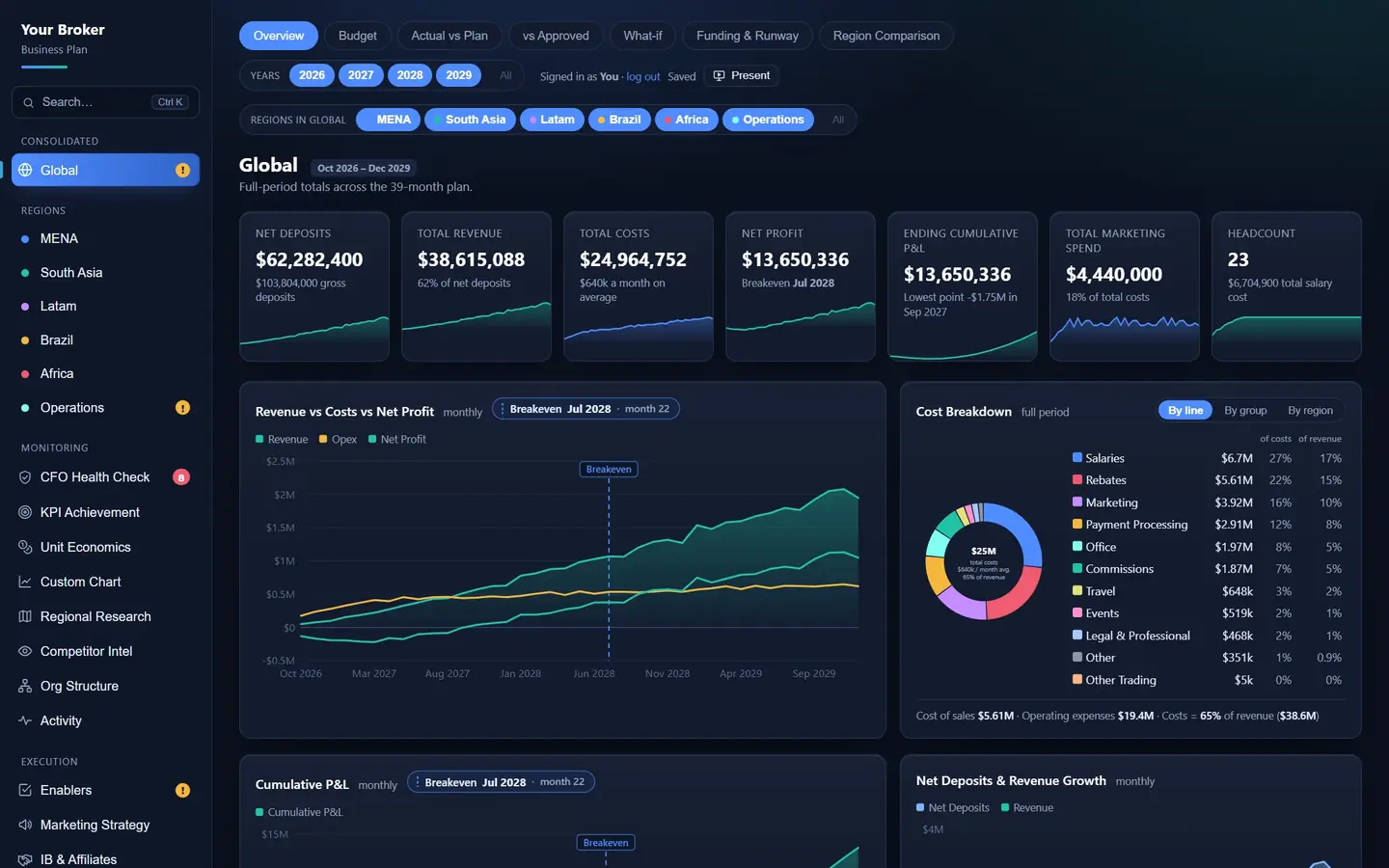Click the KPI Achievement target icon
The image size is (1389, 868).
point(25,512)
